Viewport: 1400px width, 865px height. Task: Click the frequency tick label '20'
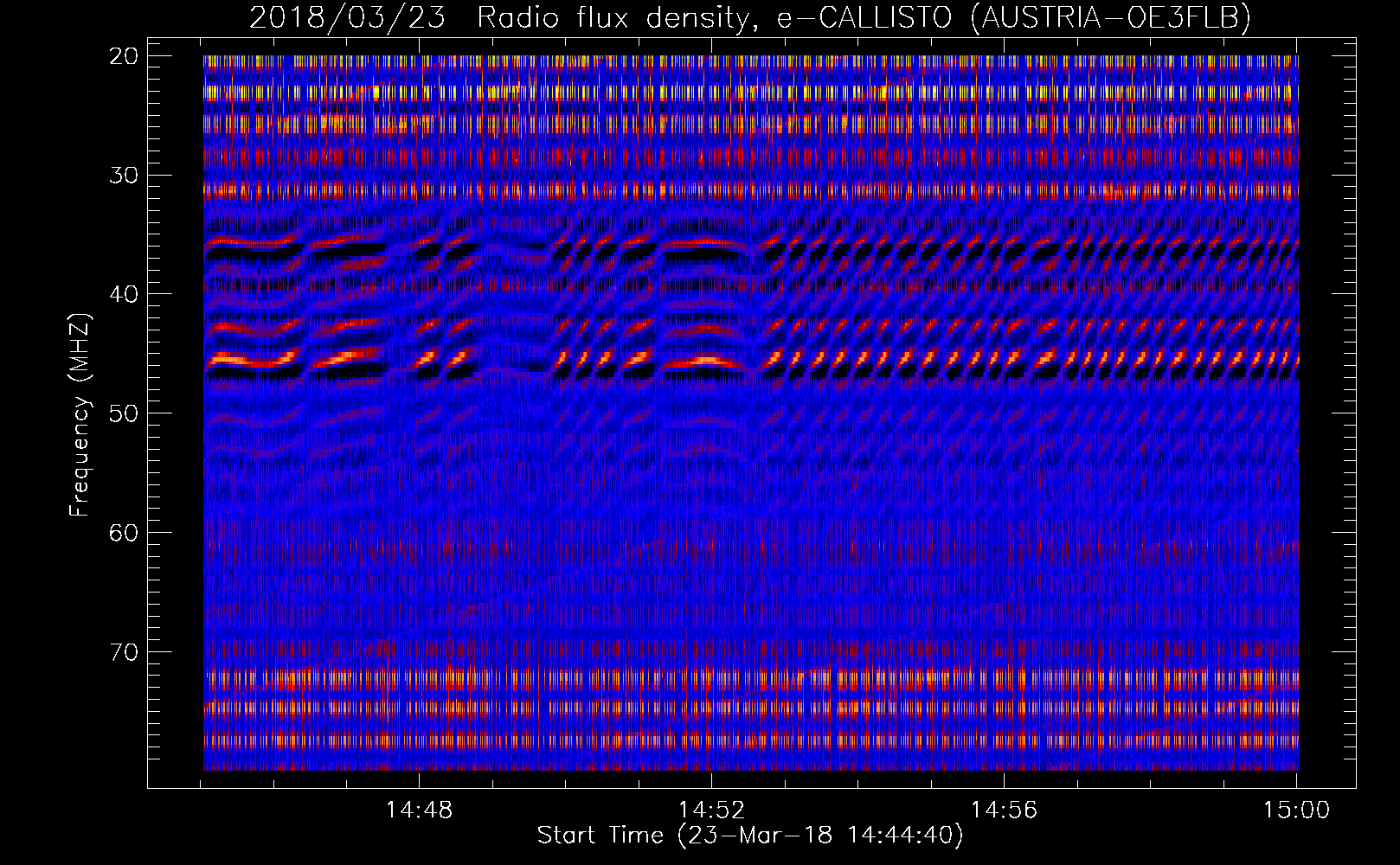pos(125,56)
